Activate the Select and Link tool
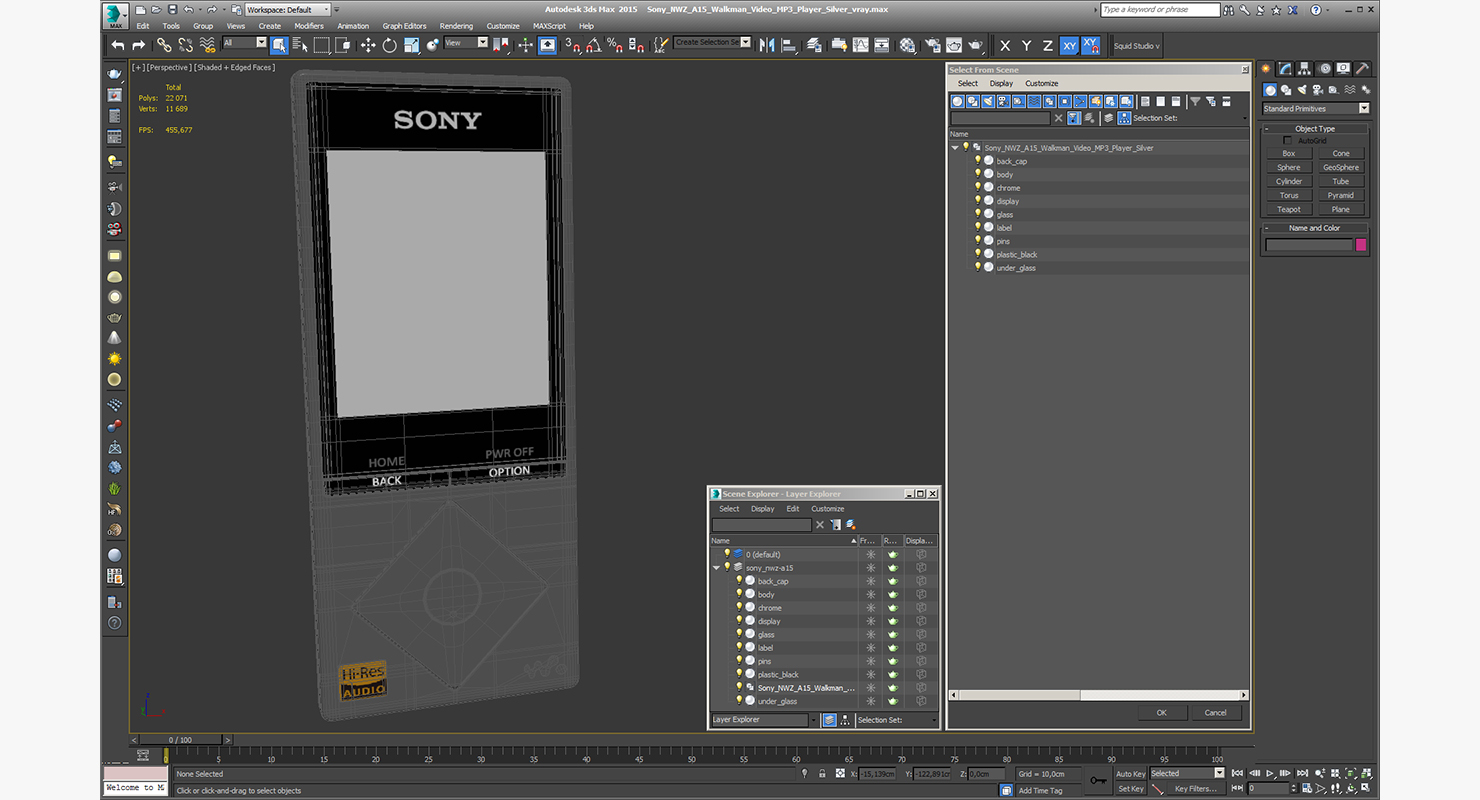 click(x=164, y=45)
